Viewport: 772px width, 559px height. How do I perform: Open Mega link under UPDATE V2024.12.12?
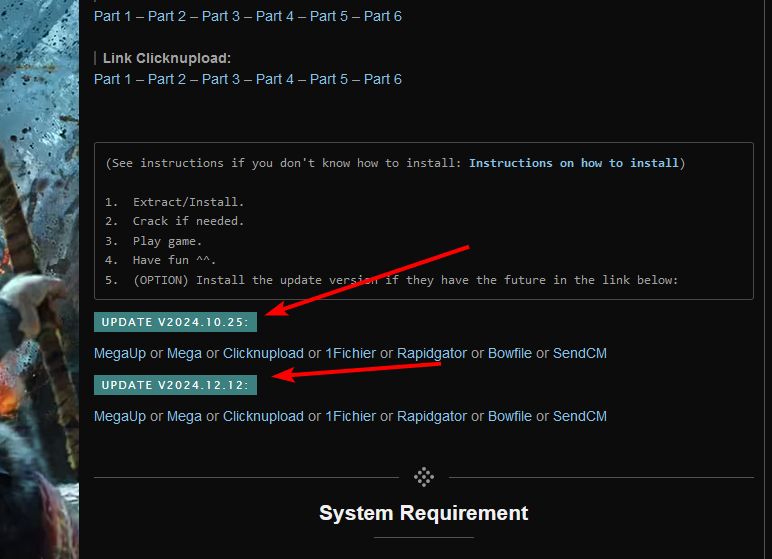[x=184, y=417]
